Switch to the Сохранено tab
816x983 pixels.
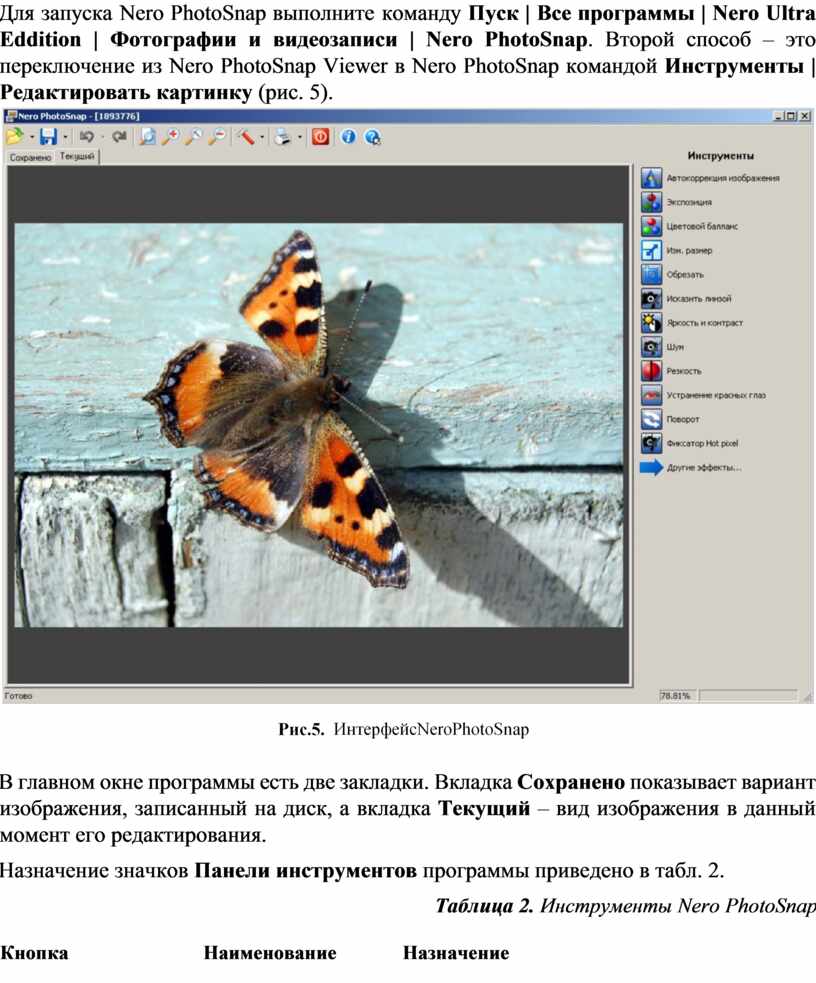[x=30, y=158]
